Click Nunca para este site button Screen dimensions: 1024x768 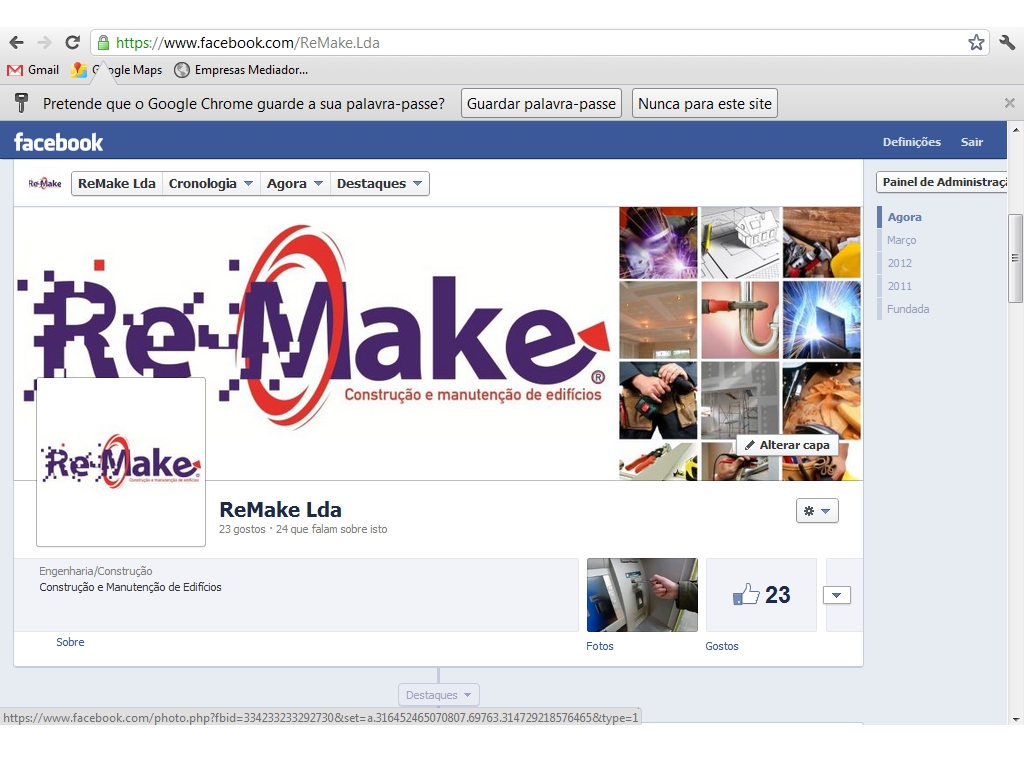click(x=705, y=103)
